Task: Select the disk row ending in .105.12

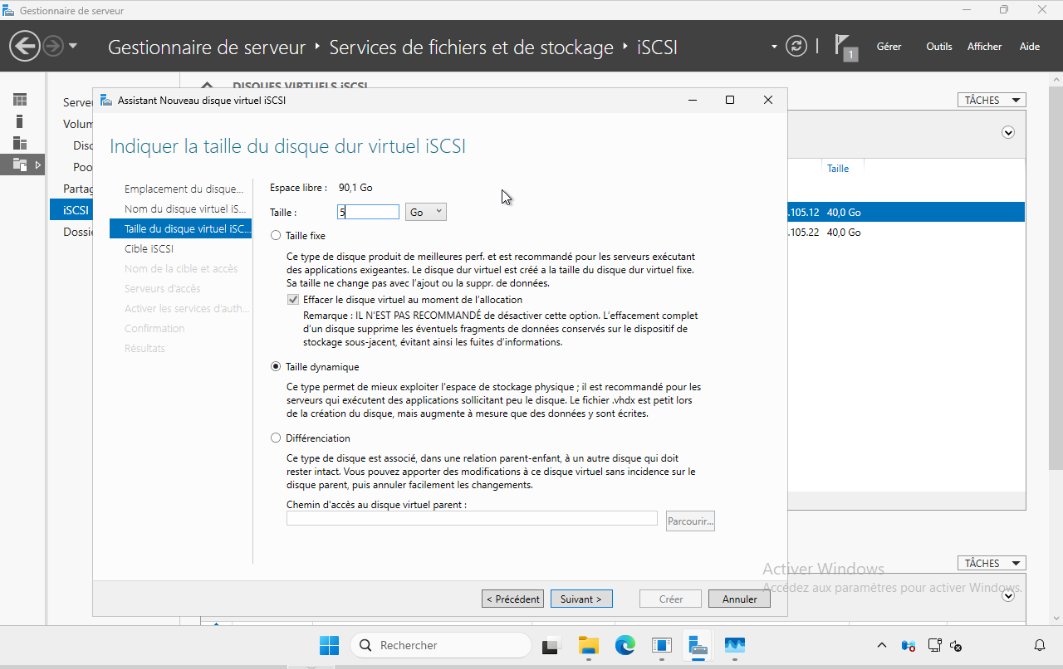Action: [x=906, y=212]
